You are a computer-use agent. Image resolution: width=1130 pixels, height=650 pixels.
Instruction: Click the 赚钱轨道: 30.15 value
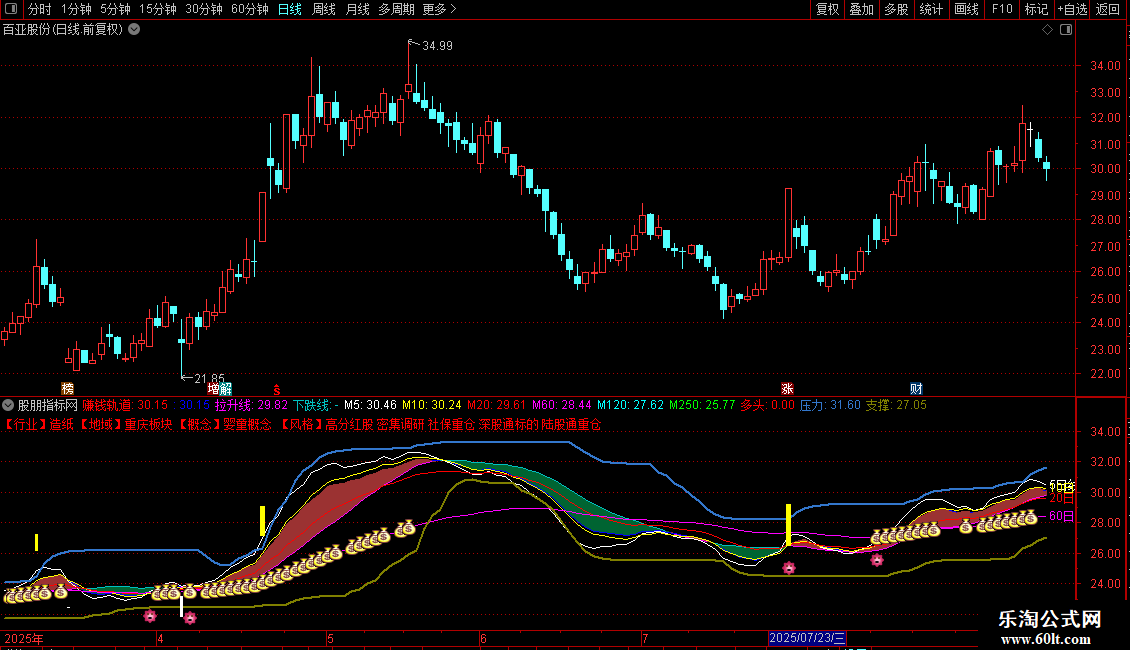tap(125, 405)
